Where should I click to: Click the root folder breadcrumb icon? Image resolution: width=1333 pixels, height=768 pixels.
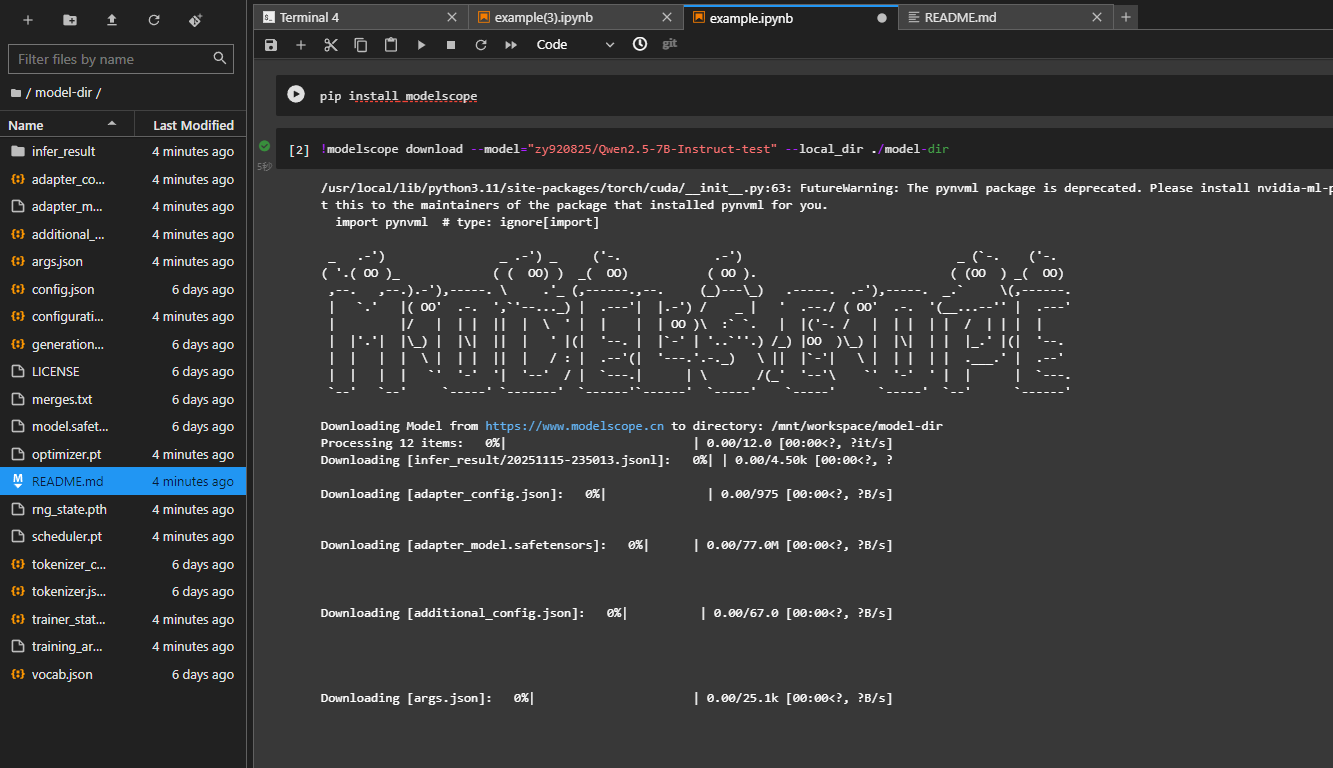(15, 92)
